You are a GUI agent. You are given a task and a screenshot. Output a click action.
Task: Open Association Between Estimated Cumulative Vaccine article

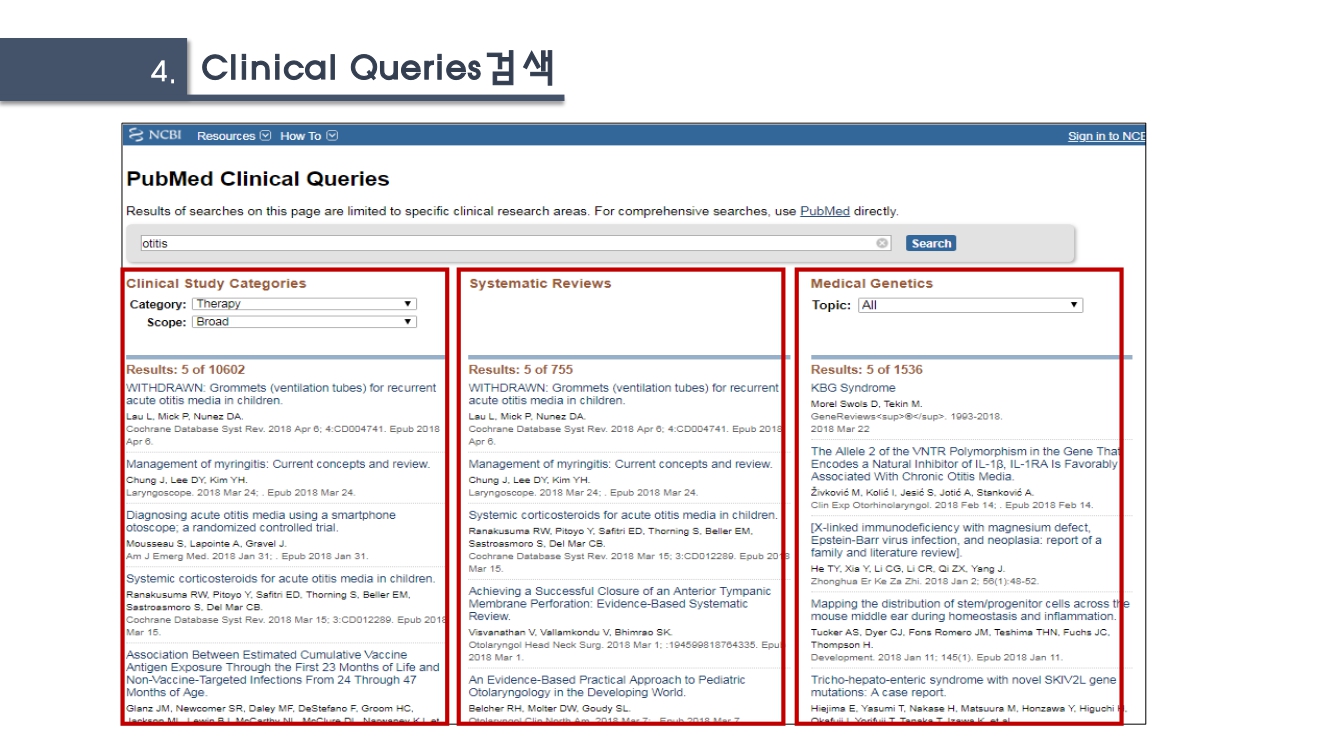[283, 673]
